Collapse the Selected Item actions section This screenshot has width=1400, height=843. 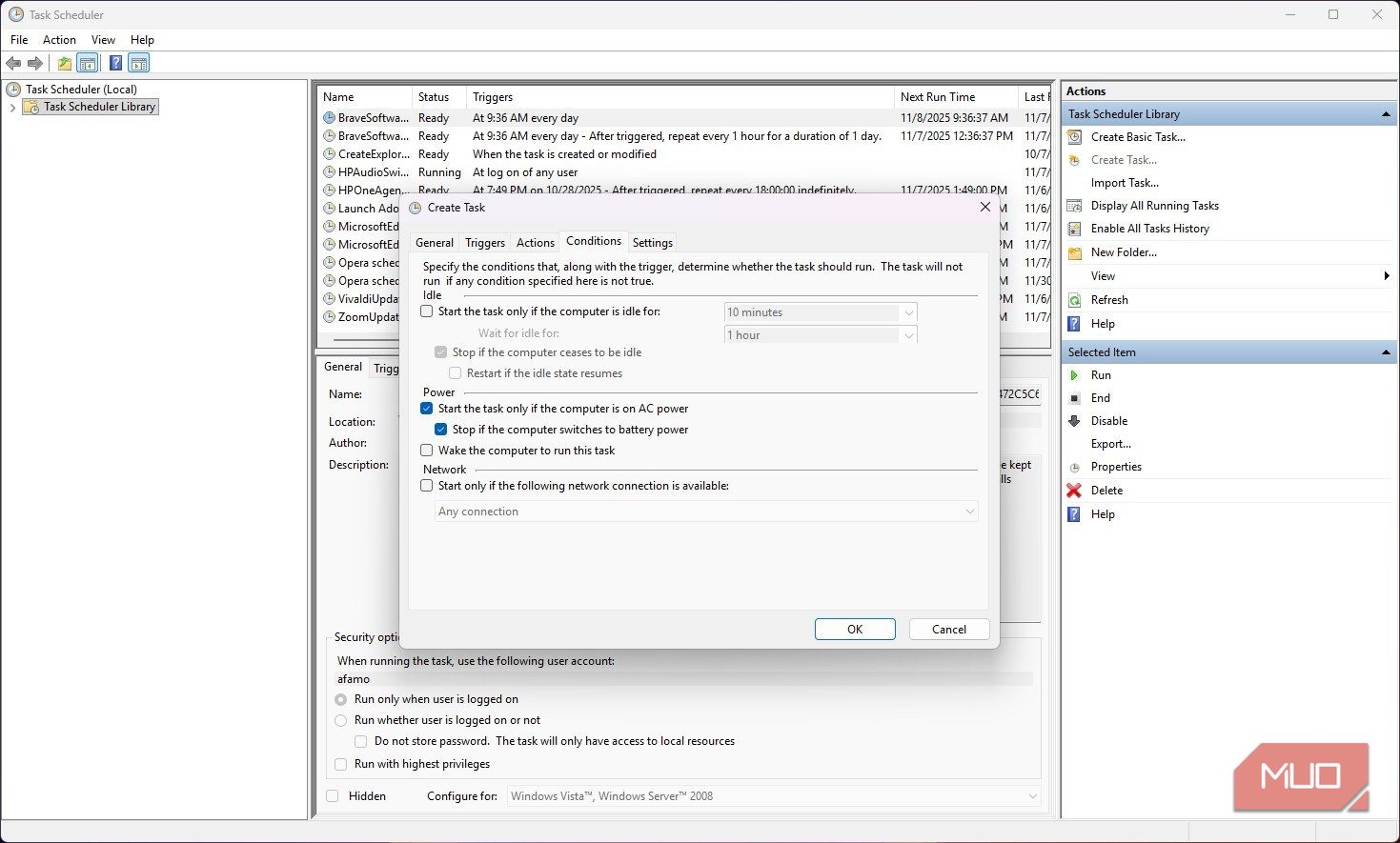(x=1386, y=352)
